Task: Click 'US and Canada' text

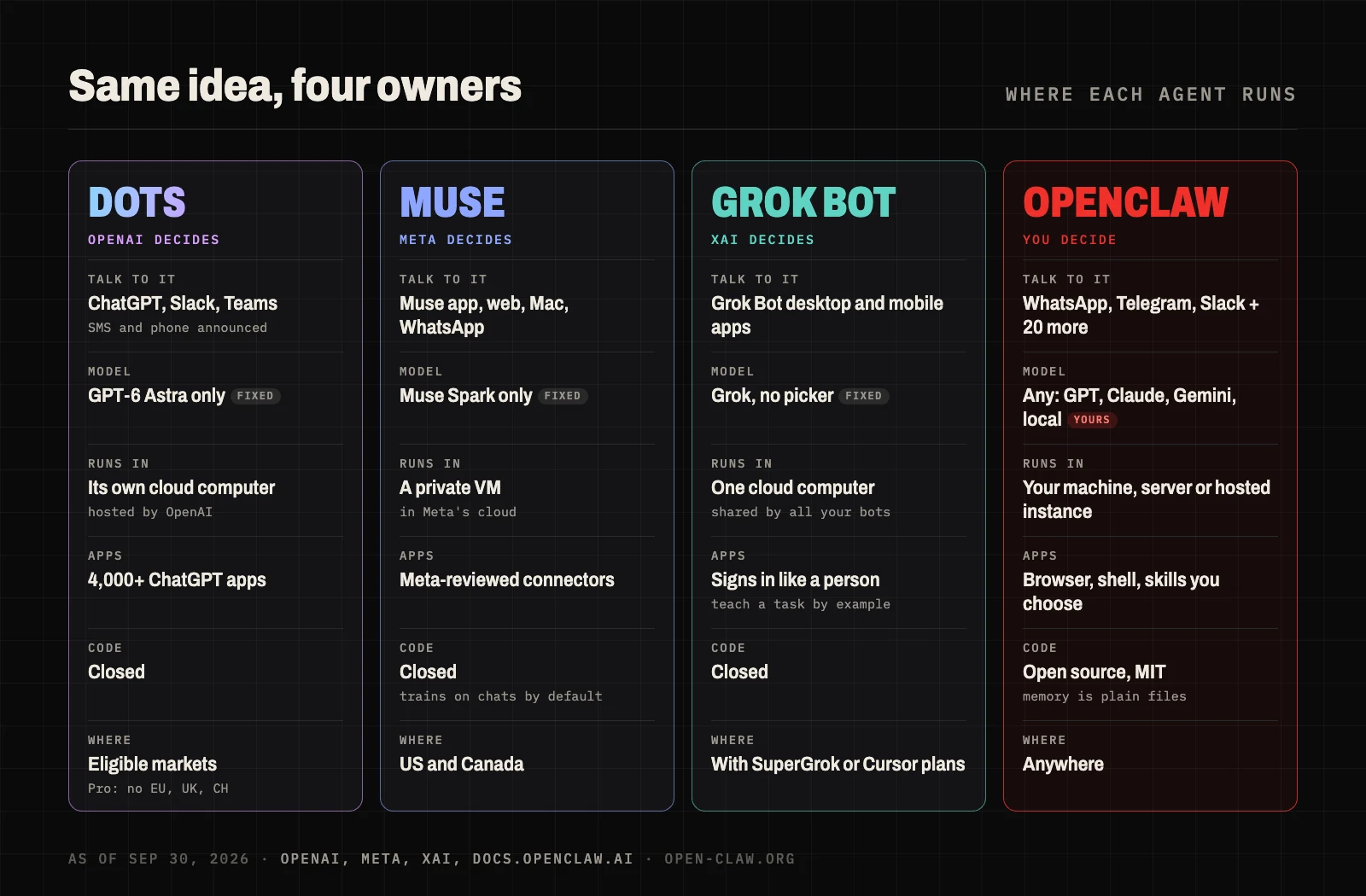Action: [x=462, y=765]
